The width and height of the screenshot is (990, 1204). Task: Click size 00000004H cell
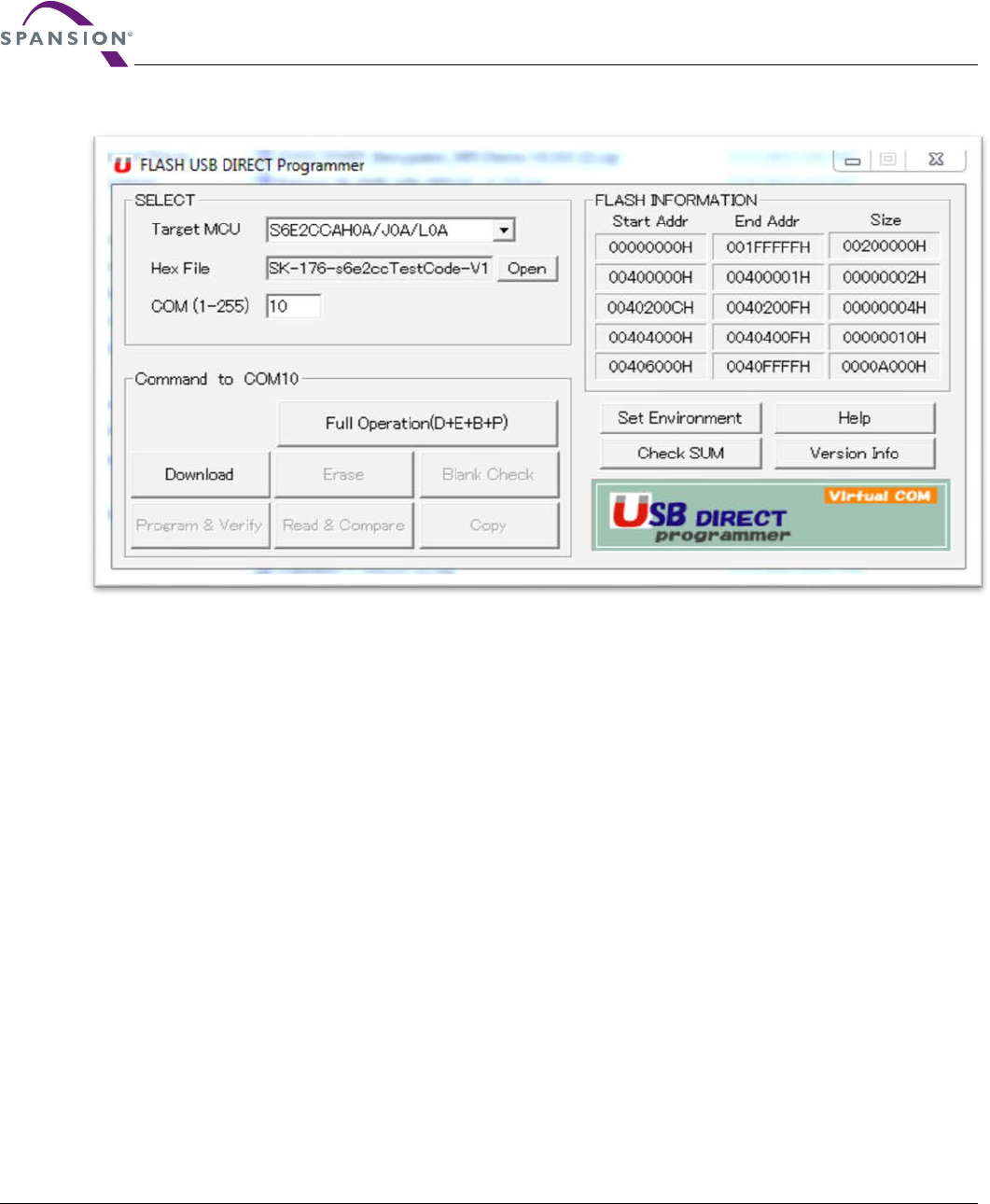[x=885, y=307]
